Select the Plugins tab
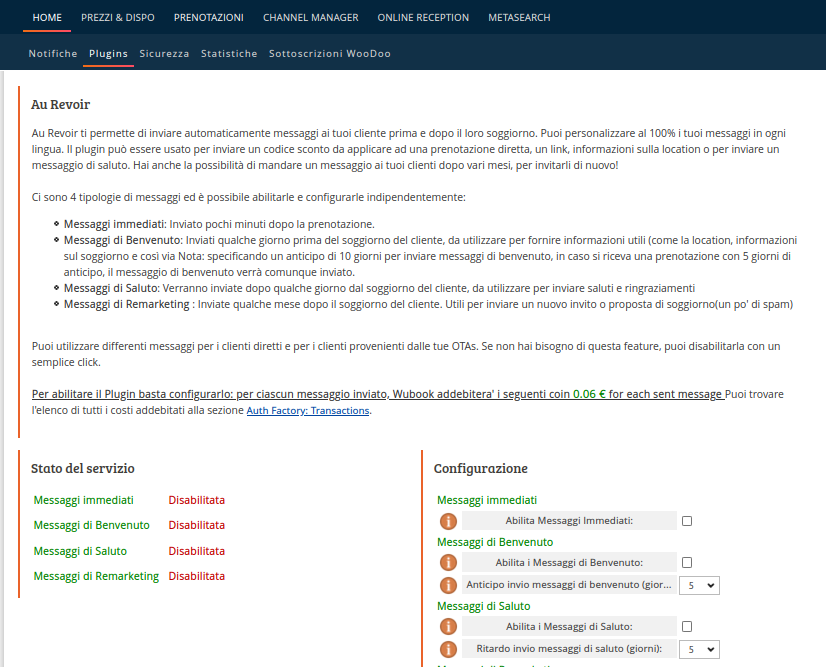This screenshot has width=826, height=667. tap(109, 53)
